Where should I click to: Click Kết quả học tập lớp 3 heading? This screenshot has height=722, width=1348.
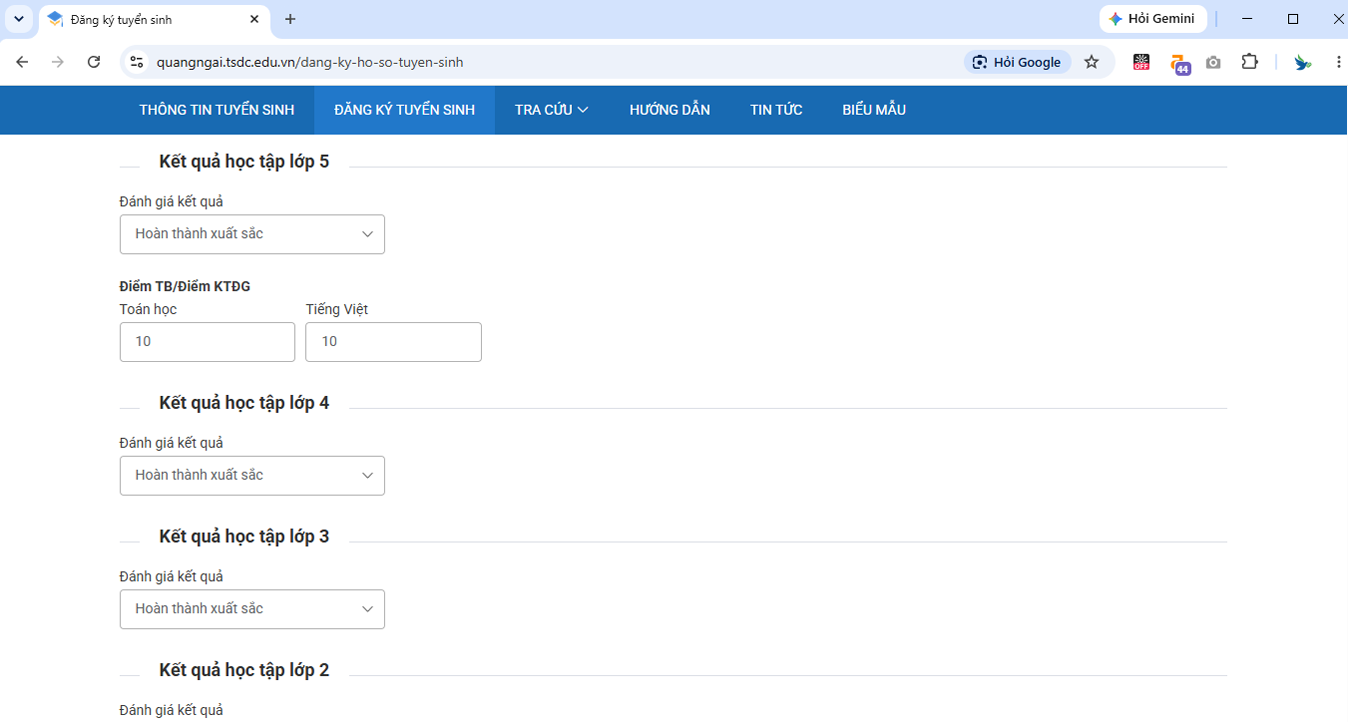click(x=244, y=537)
